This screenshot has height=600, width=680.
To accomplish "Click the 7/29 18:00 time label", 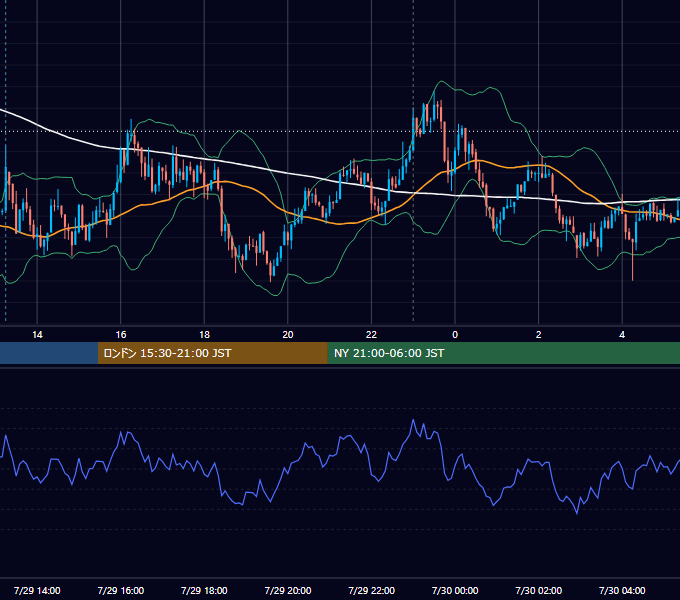I will [x=204, y=590].
